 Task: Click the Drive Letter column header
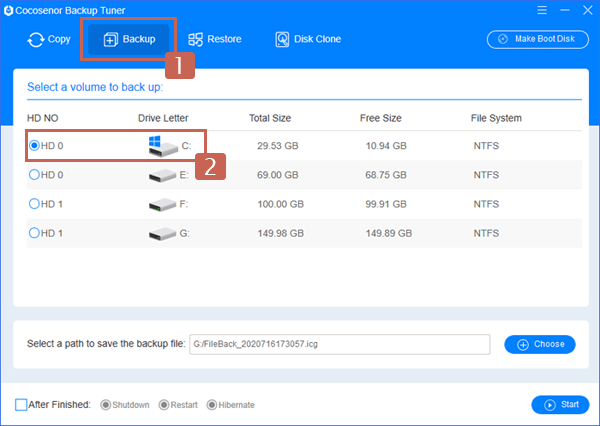tap(163, 118)
